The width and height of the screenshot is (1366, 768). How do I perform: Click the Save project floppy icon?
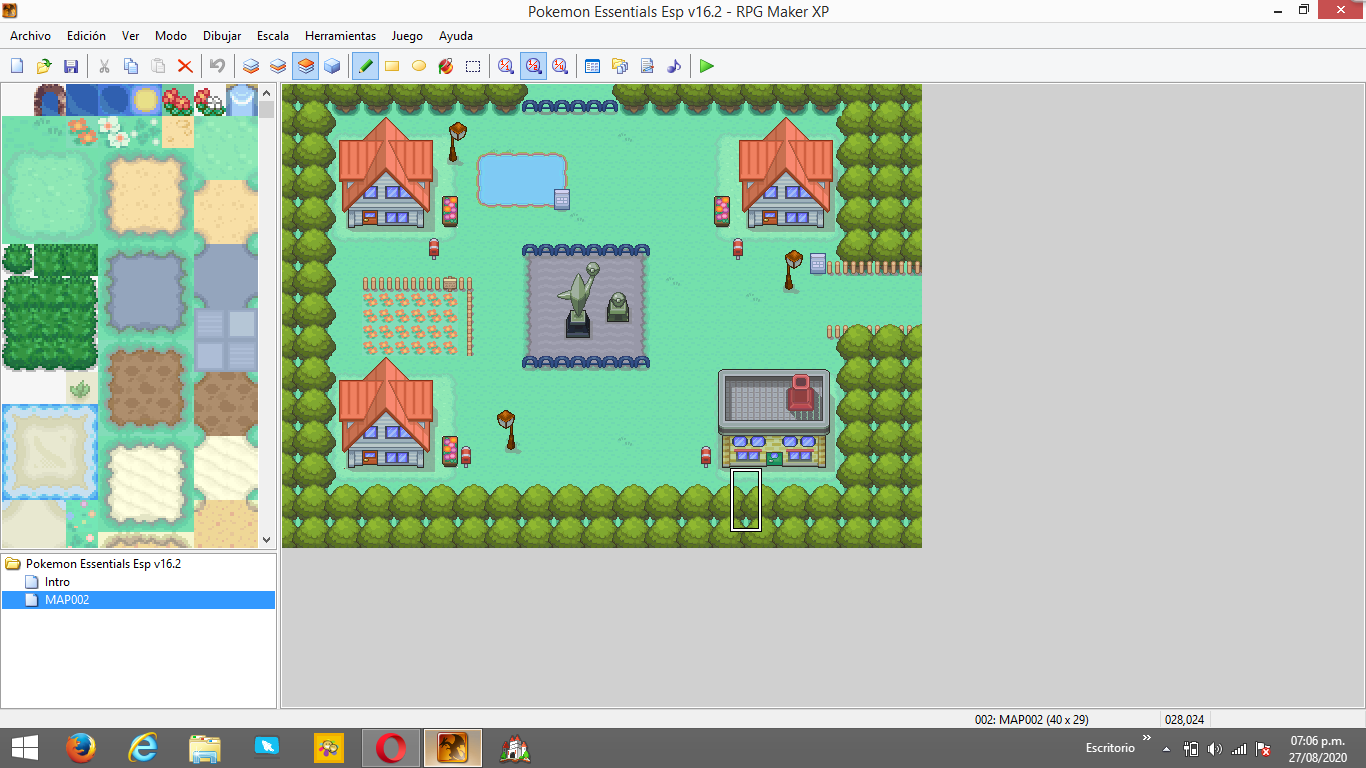click(71, 66)
